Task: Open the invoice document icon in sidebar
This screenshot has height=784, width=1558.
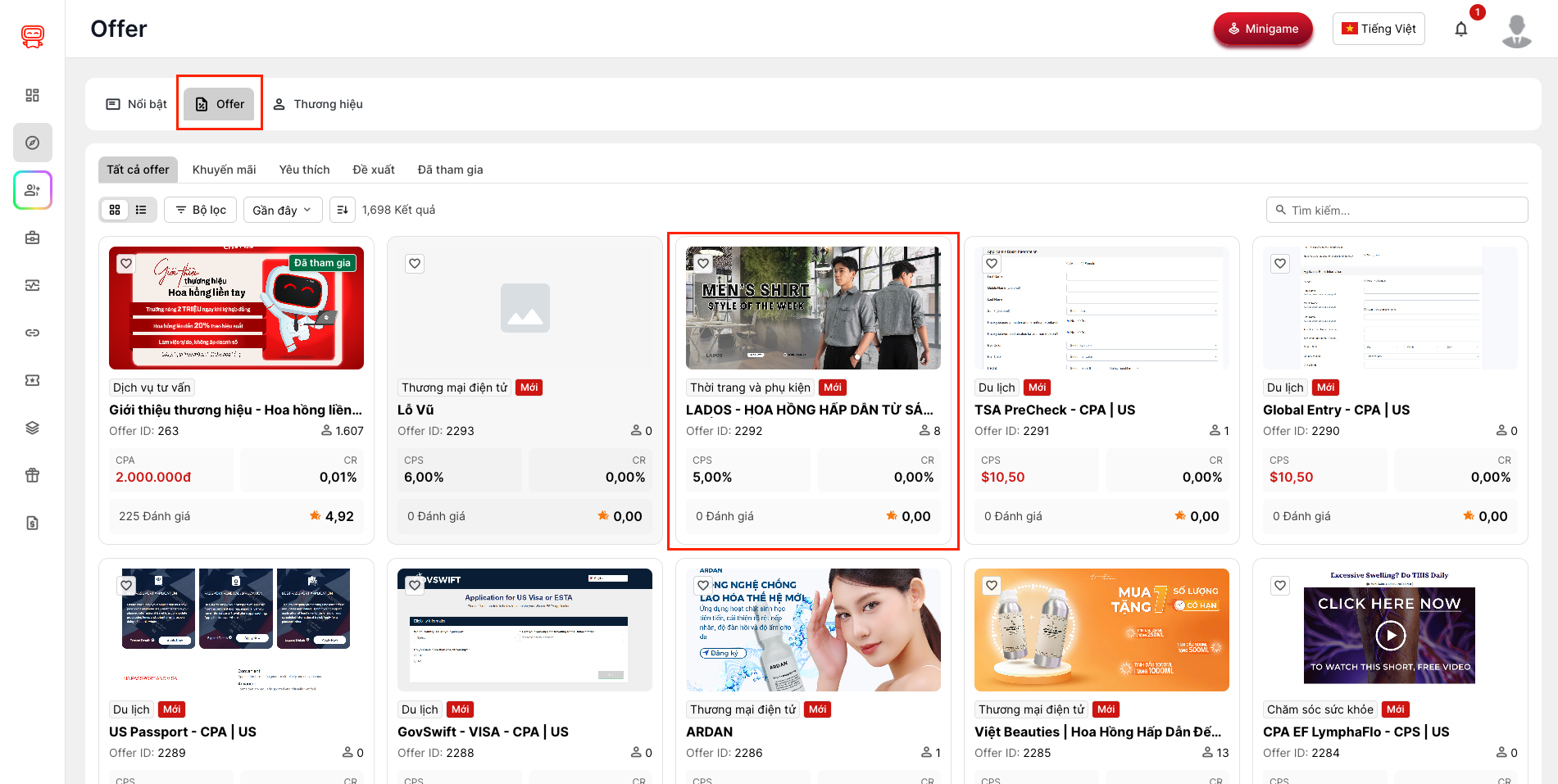Action: point(33,523)
